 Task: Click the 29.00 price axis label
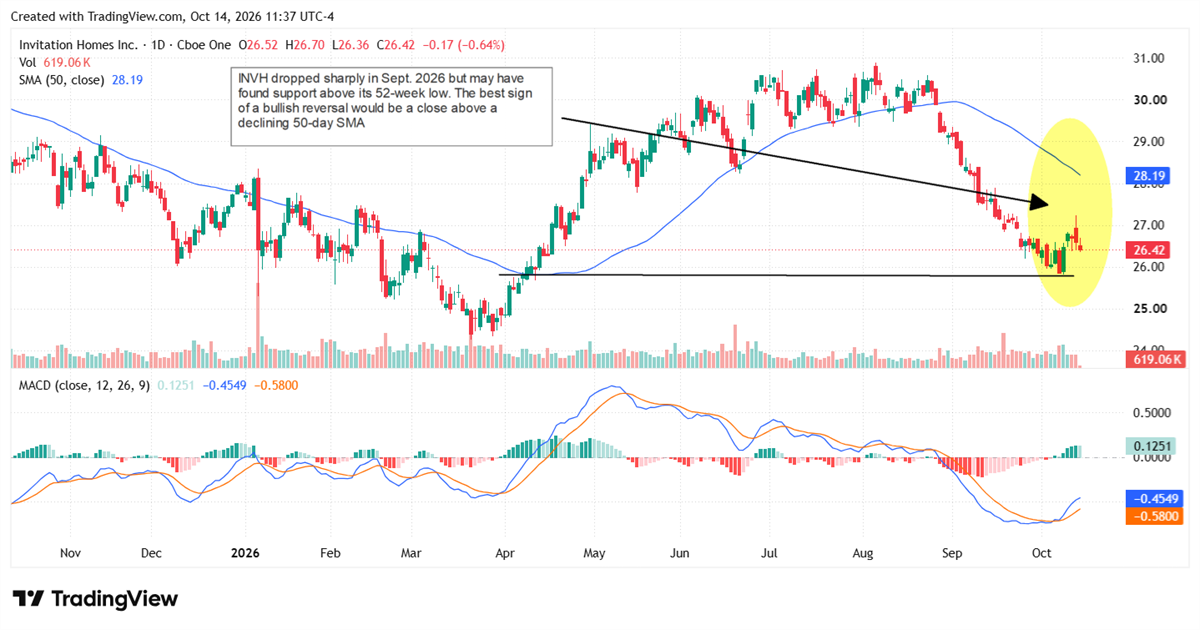1149,142
